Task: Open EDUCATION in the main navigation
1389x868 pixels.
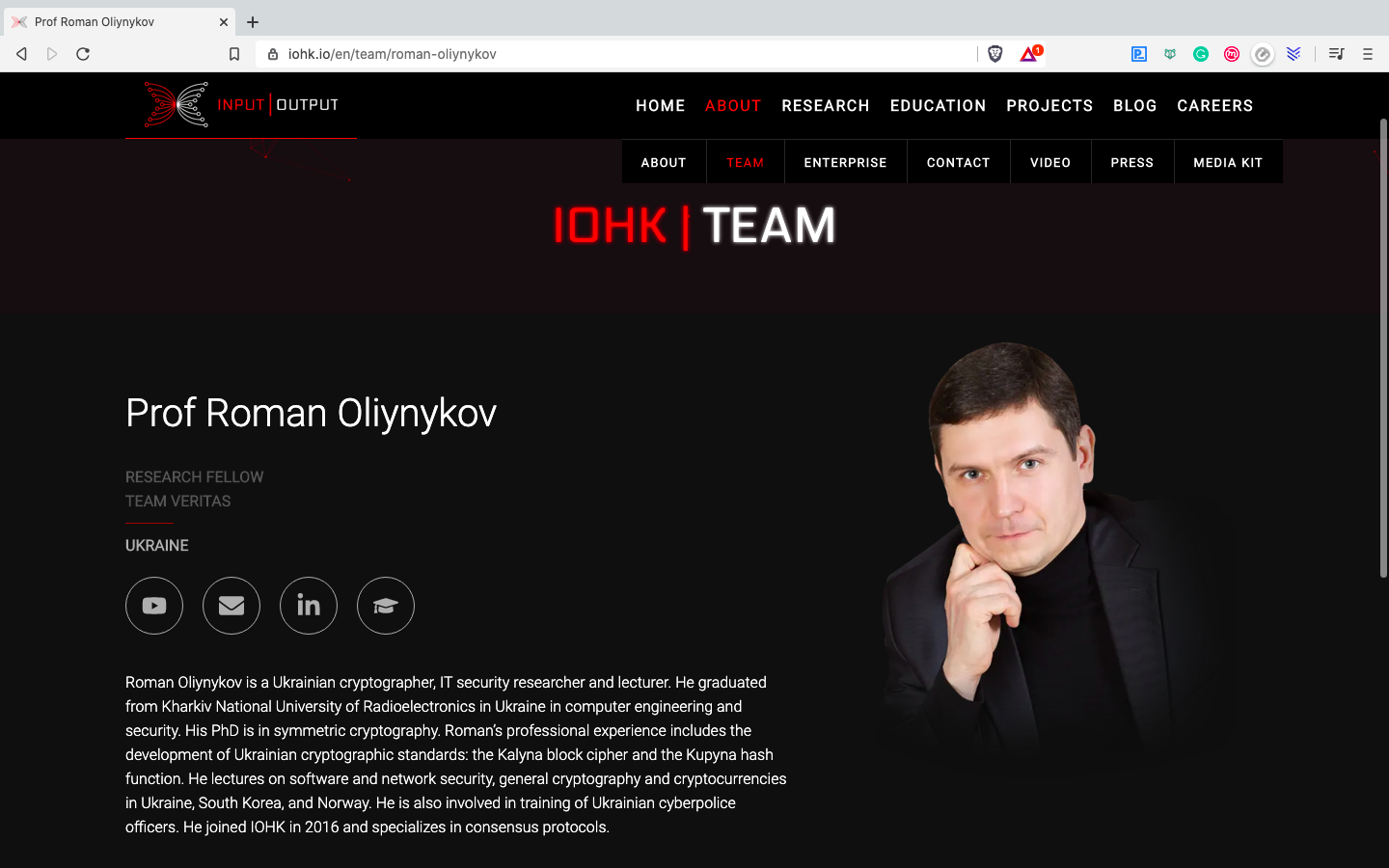Action: pos(939,106)
